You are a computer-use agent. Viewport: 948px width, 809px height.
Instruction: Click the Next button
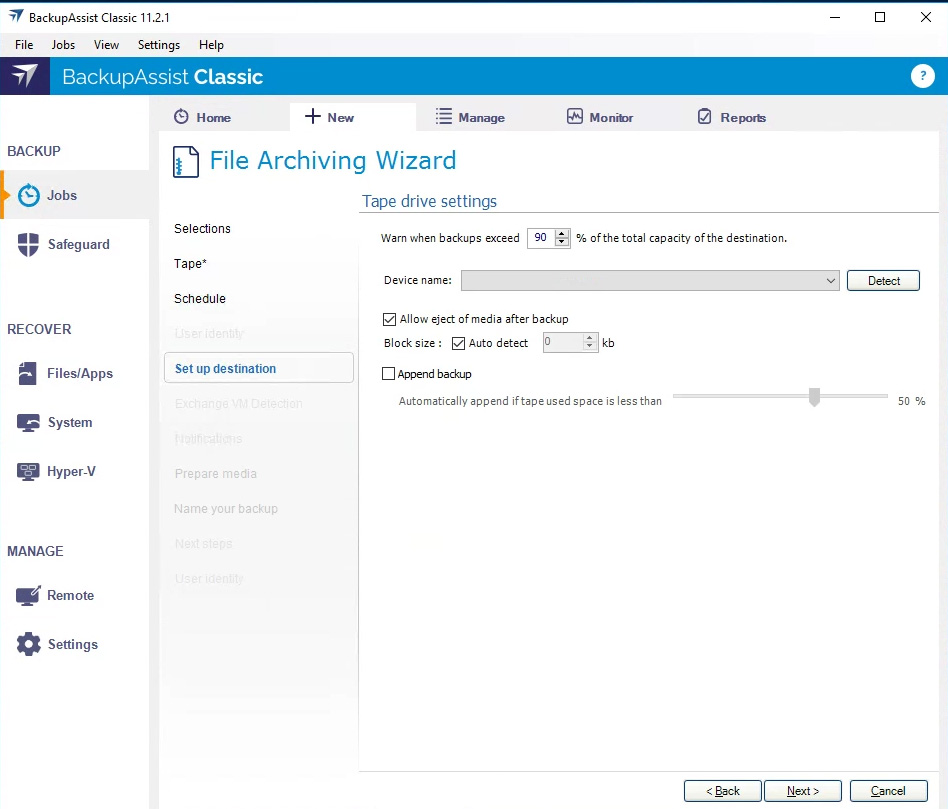(x=802, y=791)
